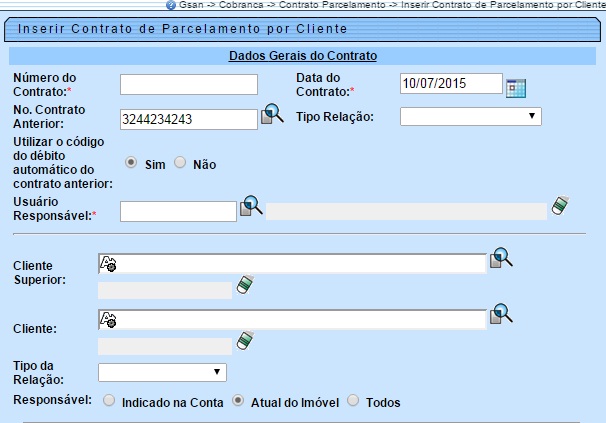Viewport: 606px width, 423px height.
Task: Open the calendar picker for Data do Contrato
Action: 516,87
